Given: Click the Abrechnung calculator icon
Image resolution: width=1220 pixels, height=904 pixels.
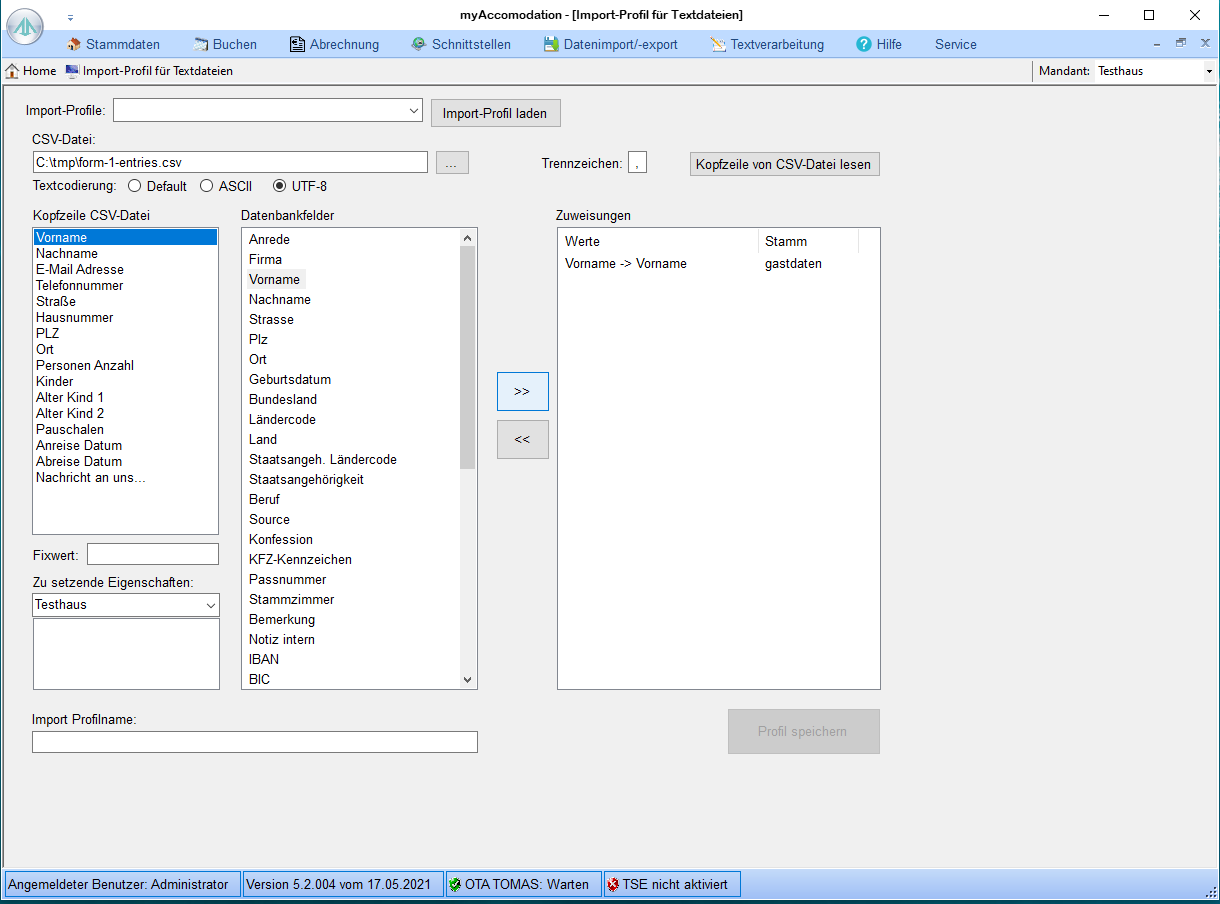Looking at the screenshot, I should pos(297,44).
